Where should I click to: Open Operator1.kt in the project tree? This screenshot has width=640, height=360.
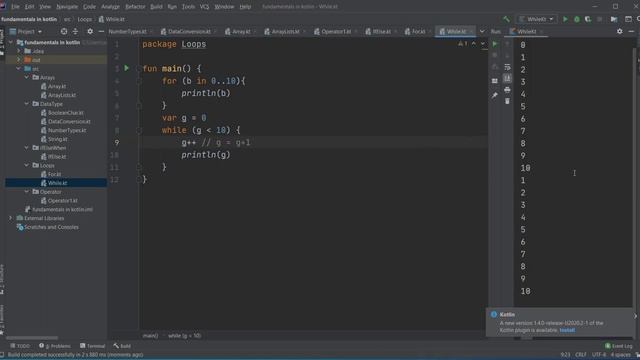click(x=62, y=200)
